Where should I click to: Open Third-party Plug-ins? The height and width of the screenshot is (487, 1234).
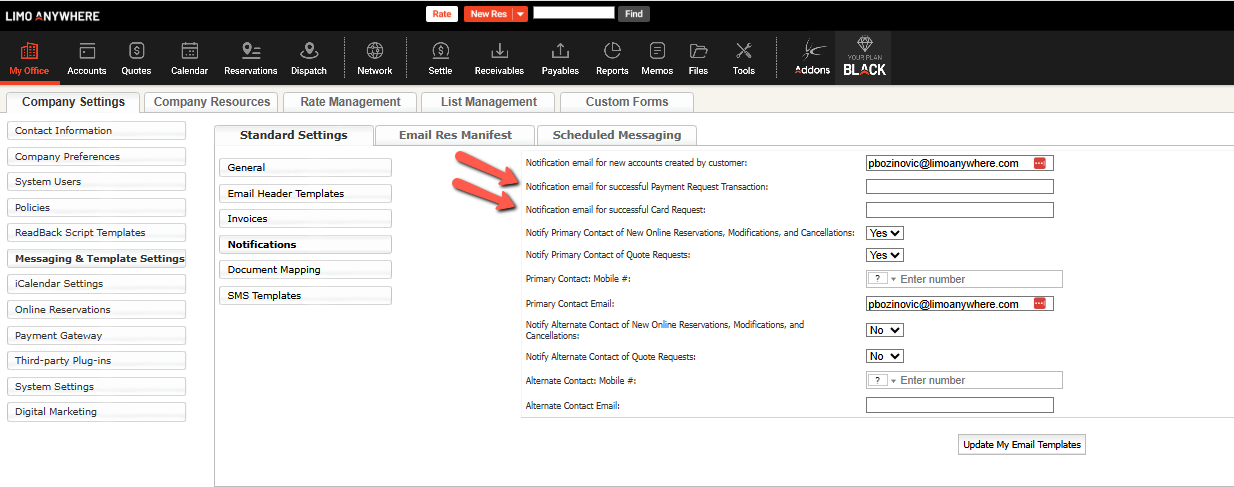click(96, 361)
